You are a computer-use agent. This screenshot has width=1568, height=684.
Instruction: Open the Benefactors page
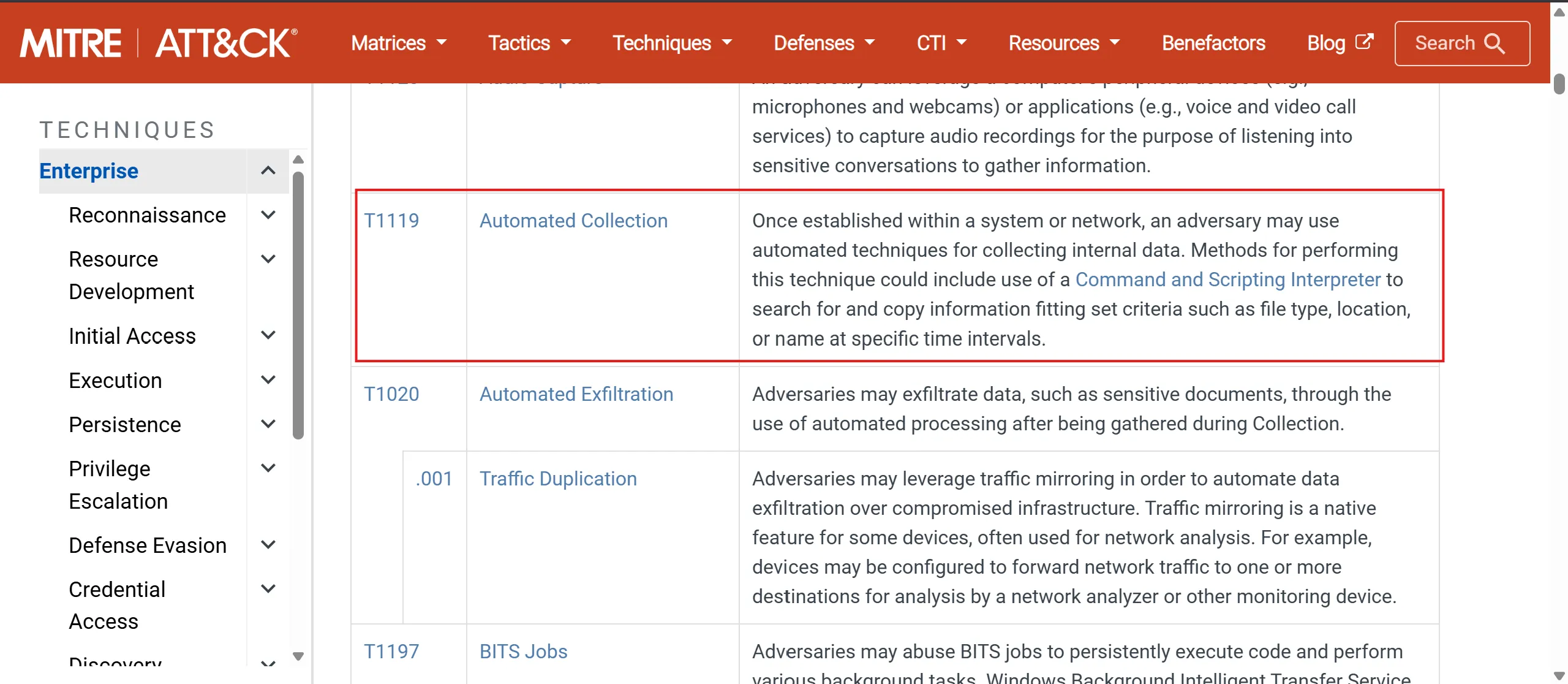(1213, 43)
